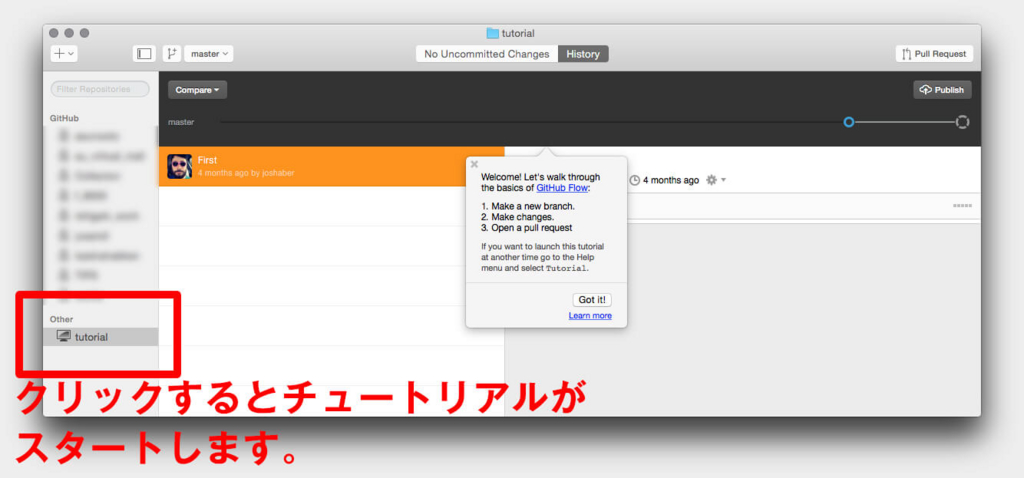Click the Pull Request button

click(x=934, y=54)
